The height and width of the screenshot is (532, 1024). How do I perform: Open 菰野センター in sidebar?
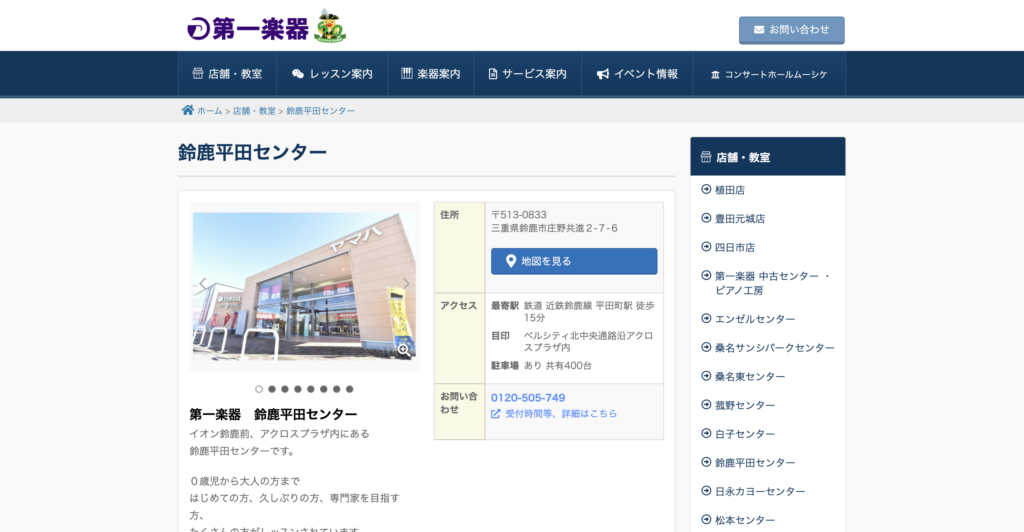tap(745, 405)
